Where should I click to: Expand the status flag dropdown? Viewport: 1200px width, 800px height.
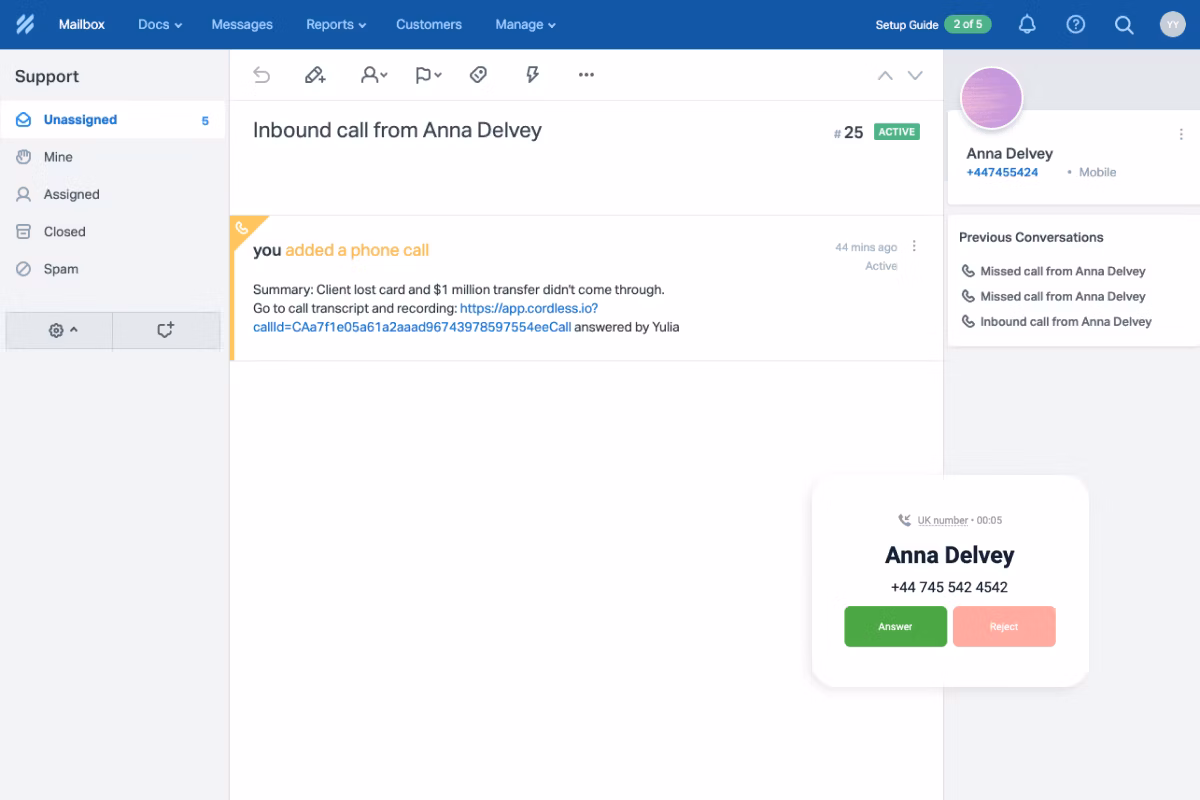pyautogui.click(x=428, y=75)
